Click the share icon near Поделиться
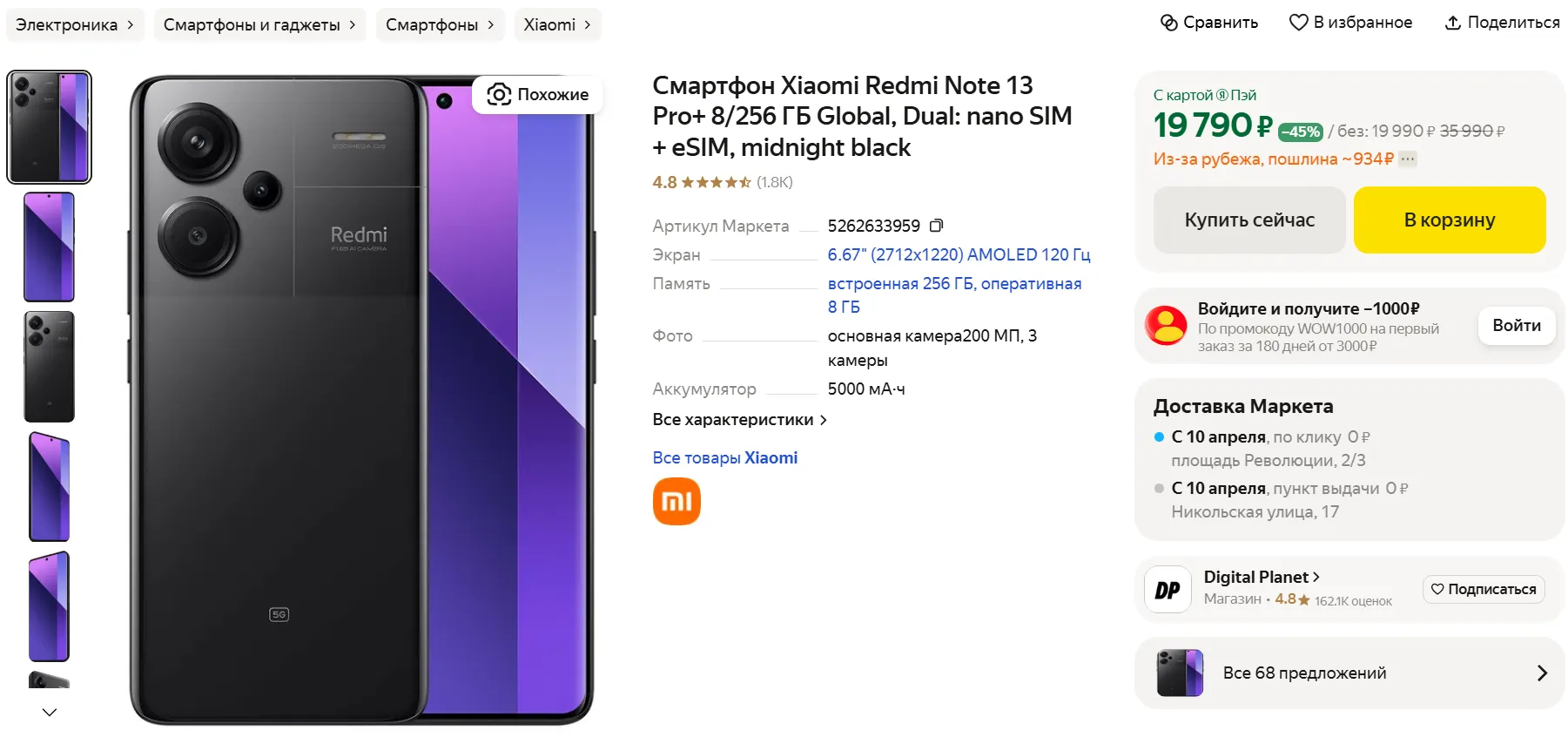The height and width of the screenshot is (744, 1568). (1452, 23)
